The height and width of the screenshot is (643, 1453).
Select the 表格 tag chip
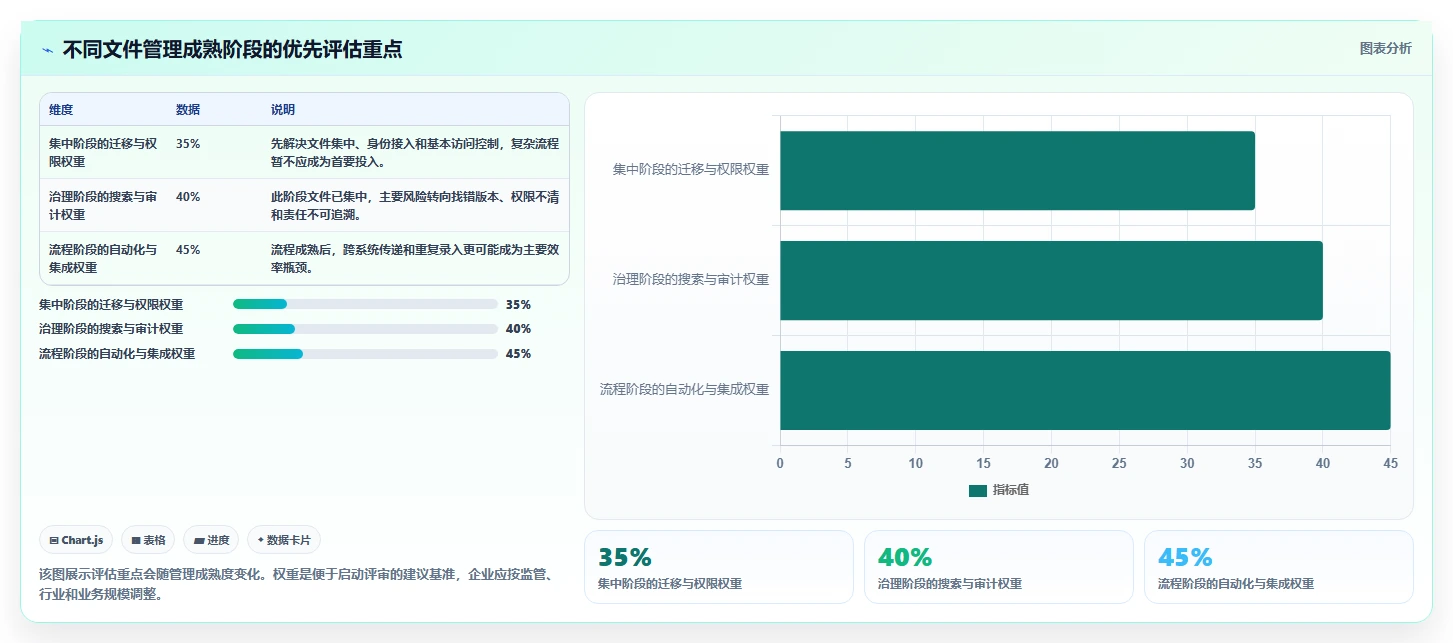coord(148,540)
